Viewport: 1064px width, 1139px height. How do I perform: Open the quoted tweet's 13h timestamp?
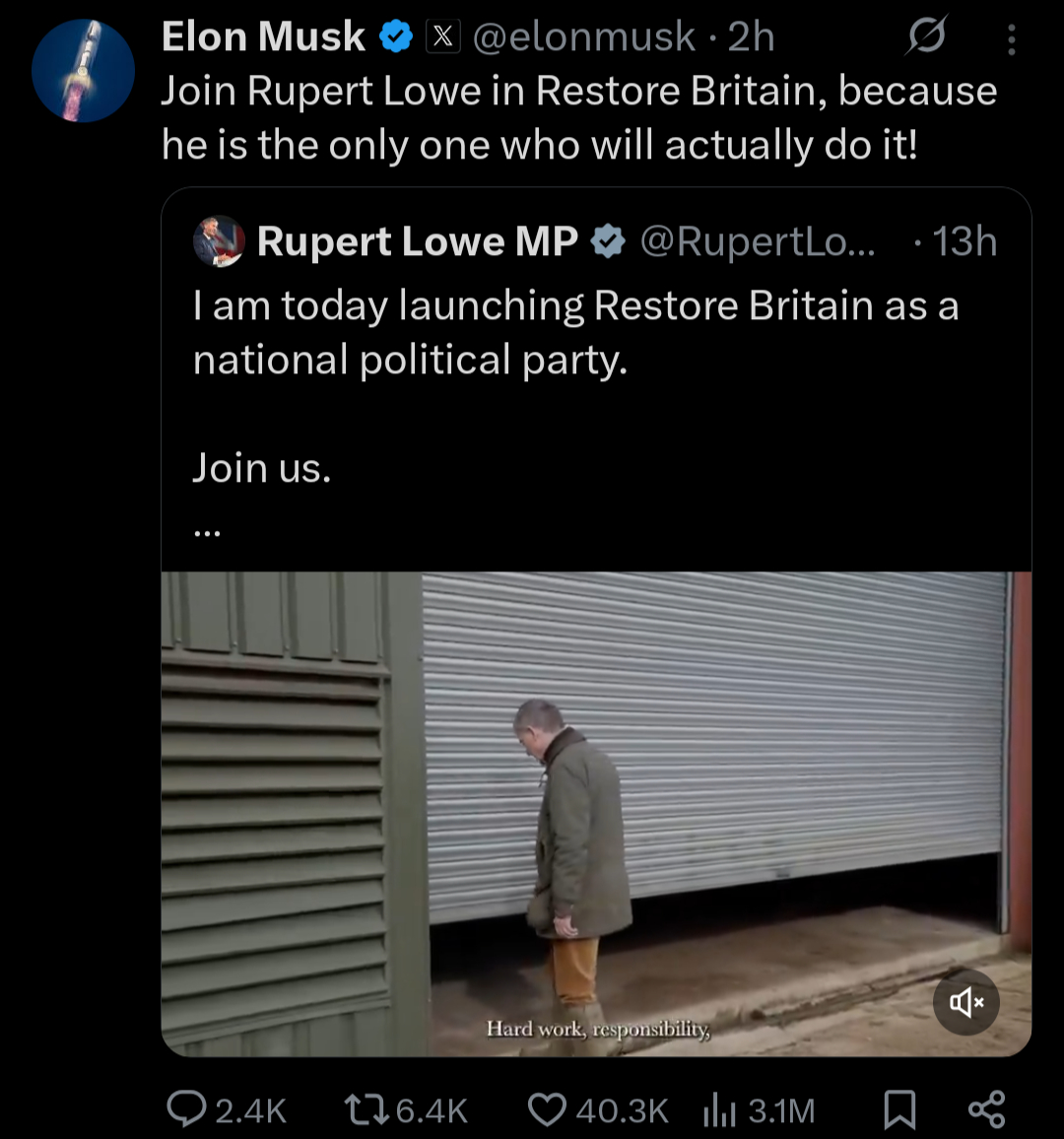pyautogui.click(x=964, y=241)
